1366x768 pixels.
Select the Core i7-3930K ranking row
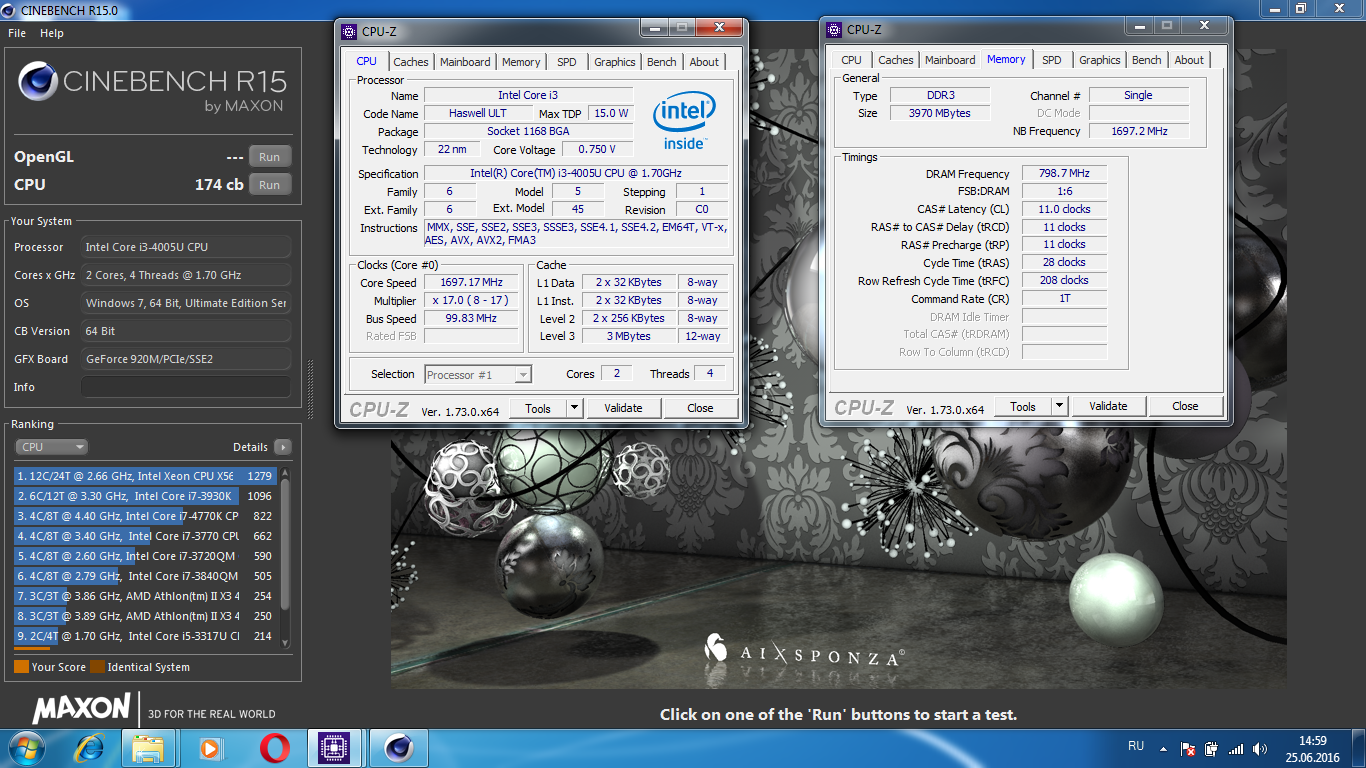(x=145, y=496)
